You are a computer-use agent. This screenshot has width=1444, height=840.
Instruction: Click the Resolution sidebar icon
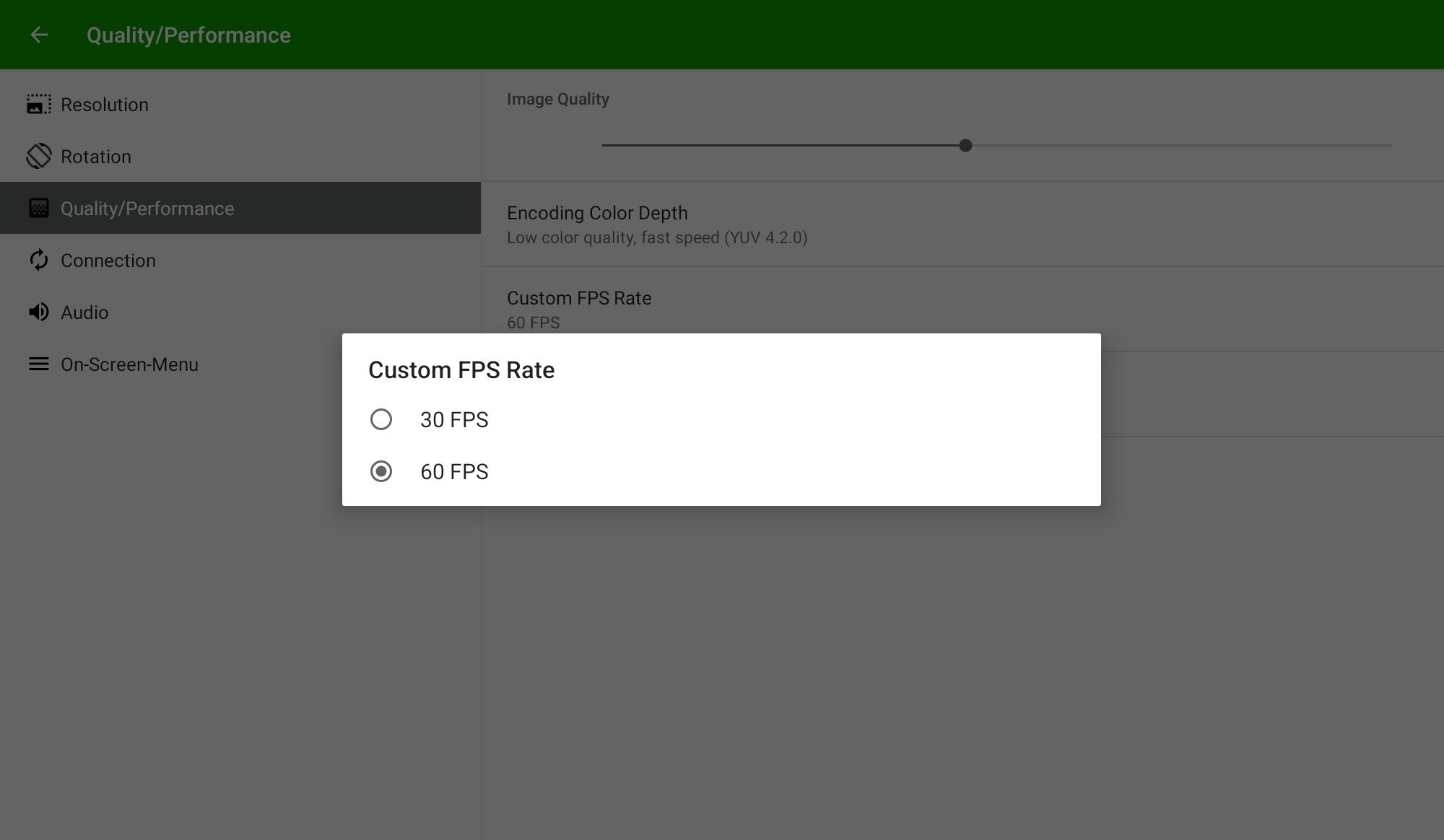39,105
